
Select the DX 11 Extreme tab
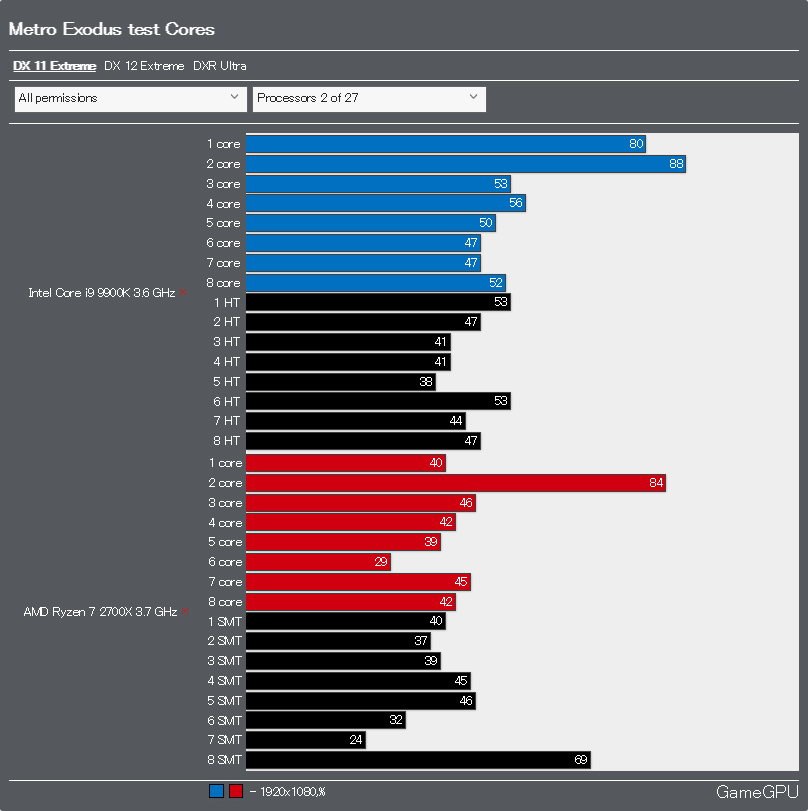54,66
